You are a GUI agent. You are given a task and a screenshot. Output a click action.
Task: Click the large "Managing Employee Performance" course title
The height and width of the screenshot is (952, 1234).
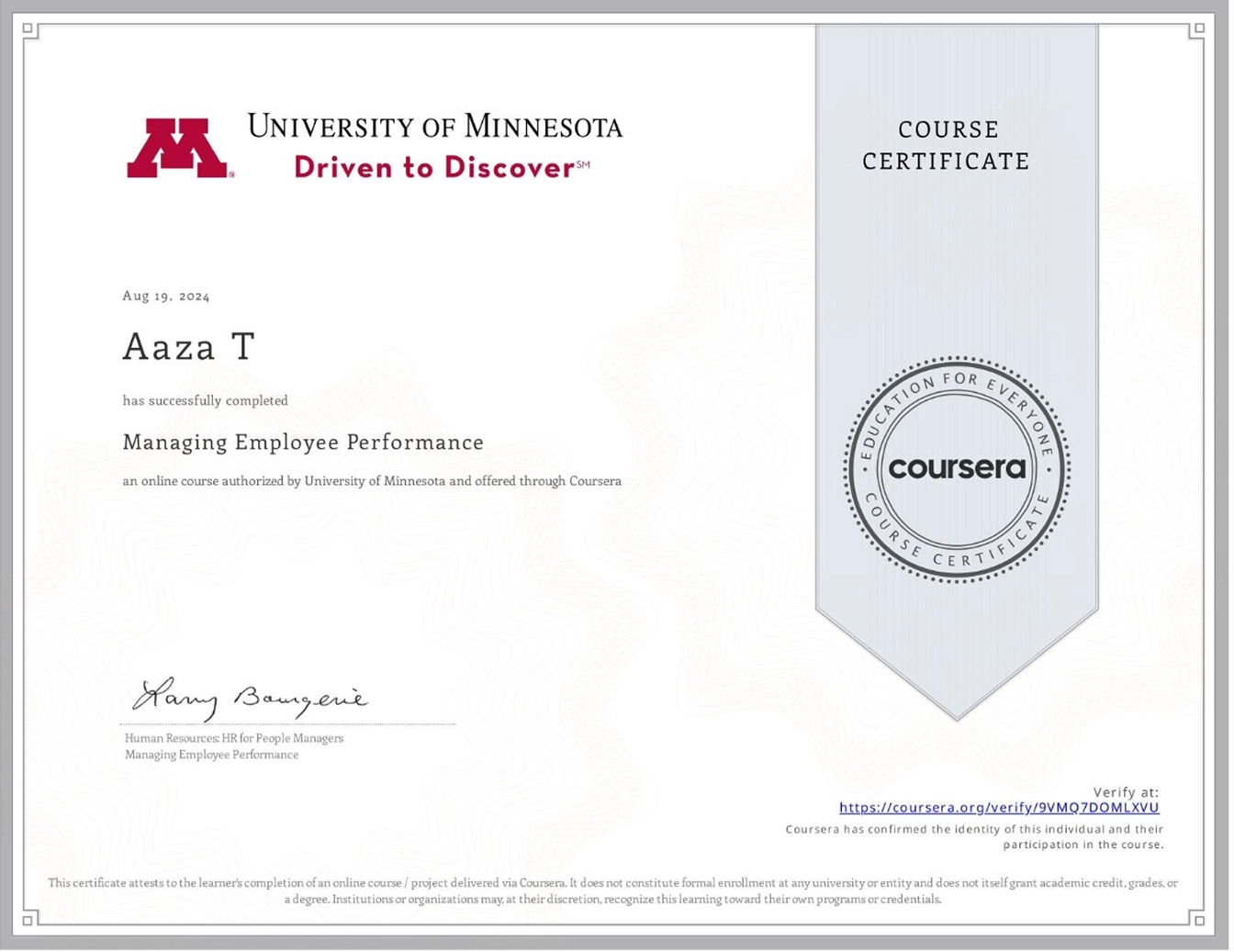pos(303,442)
